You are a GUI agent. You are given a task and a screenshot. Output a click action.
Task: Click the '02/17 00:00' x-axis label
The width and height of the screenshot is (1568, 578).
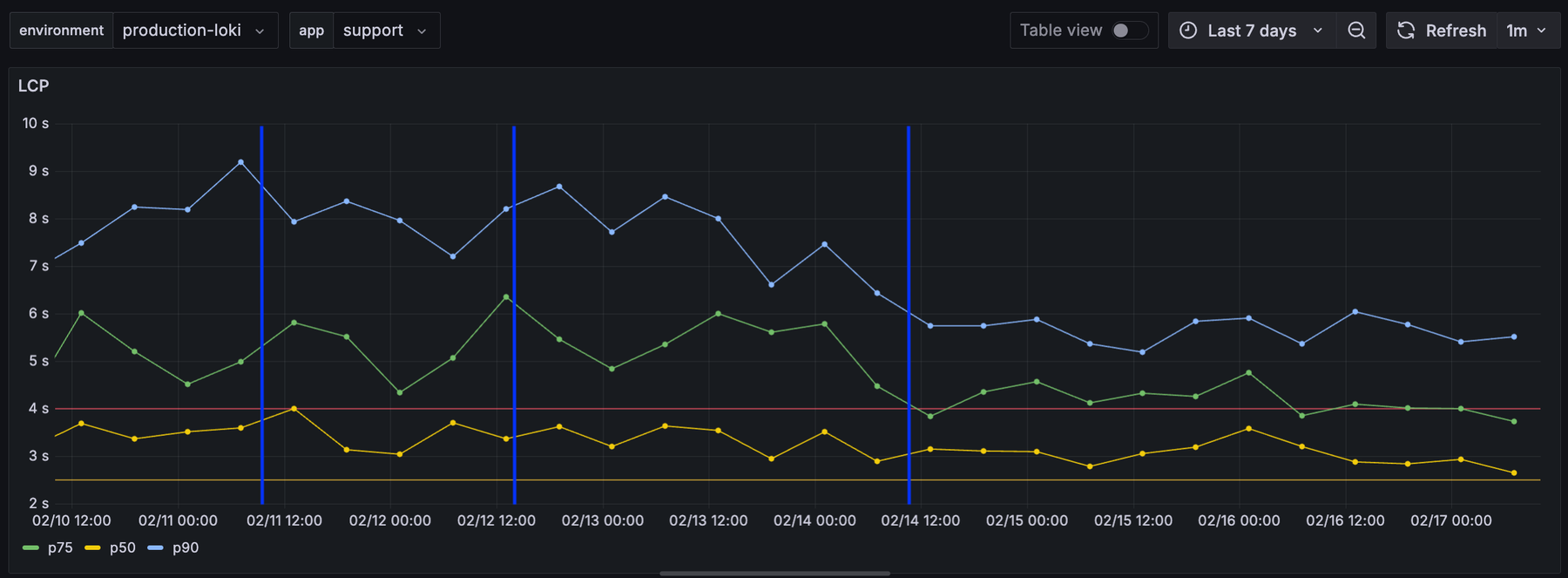click(1451, 520)
